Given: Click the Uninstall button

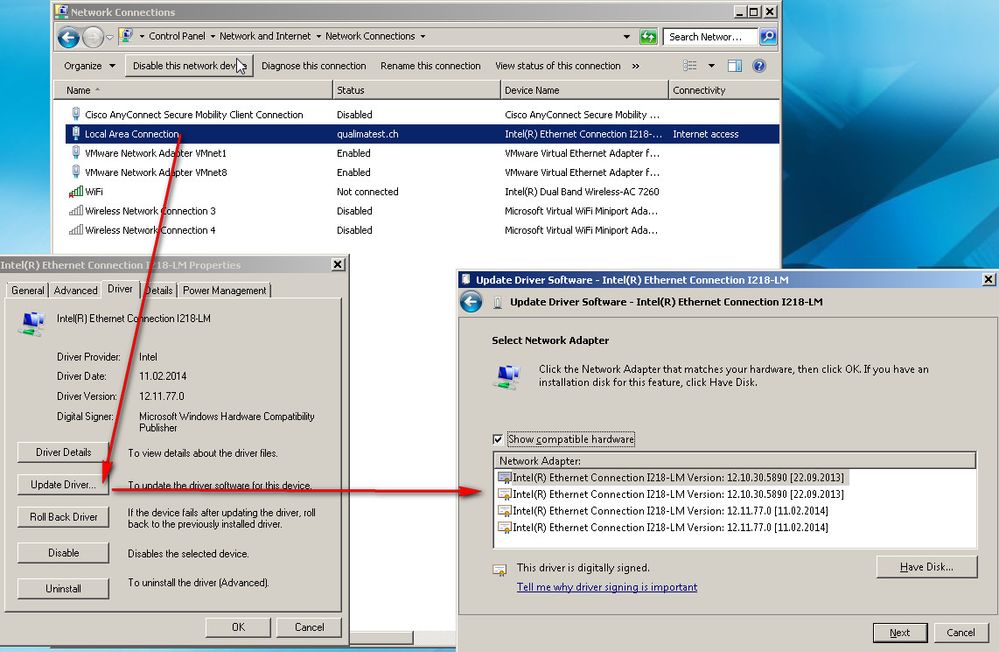Looking at the screenshot, I should click(x=63, y=588).
